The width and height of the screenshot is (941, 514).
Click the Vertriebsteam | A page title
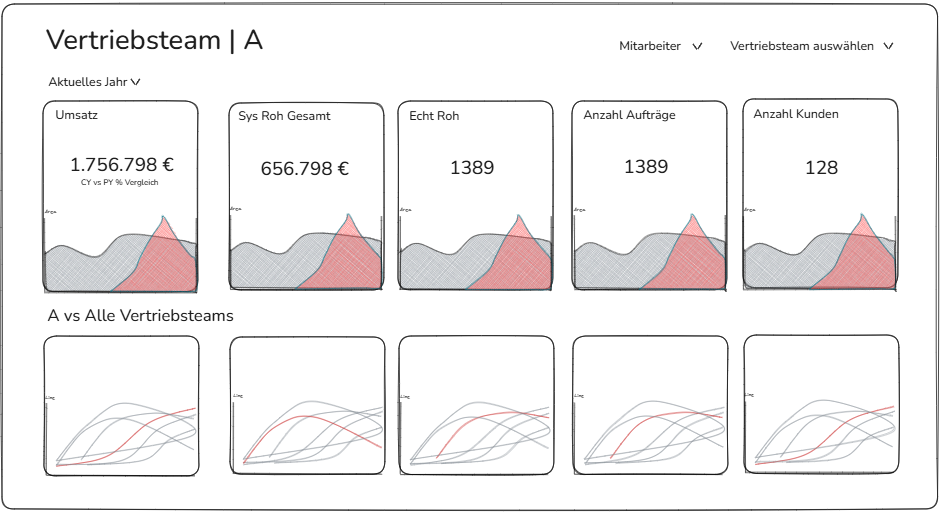(x=154, y=41)
